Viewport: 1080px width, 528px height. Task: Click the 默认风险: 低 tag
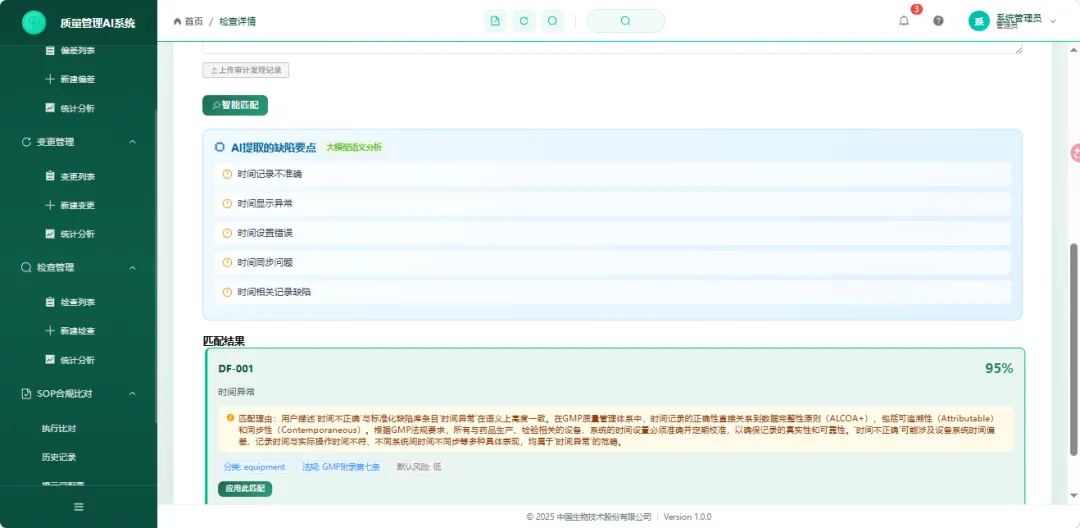(x=418, y=467)
